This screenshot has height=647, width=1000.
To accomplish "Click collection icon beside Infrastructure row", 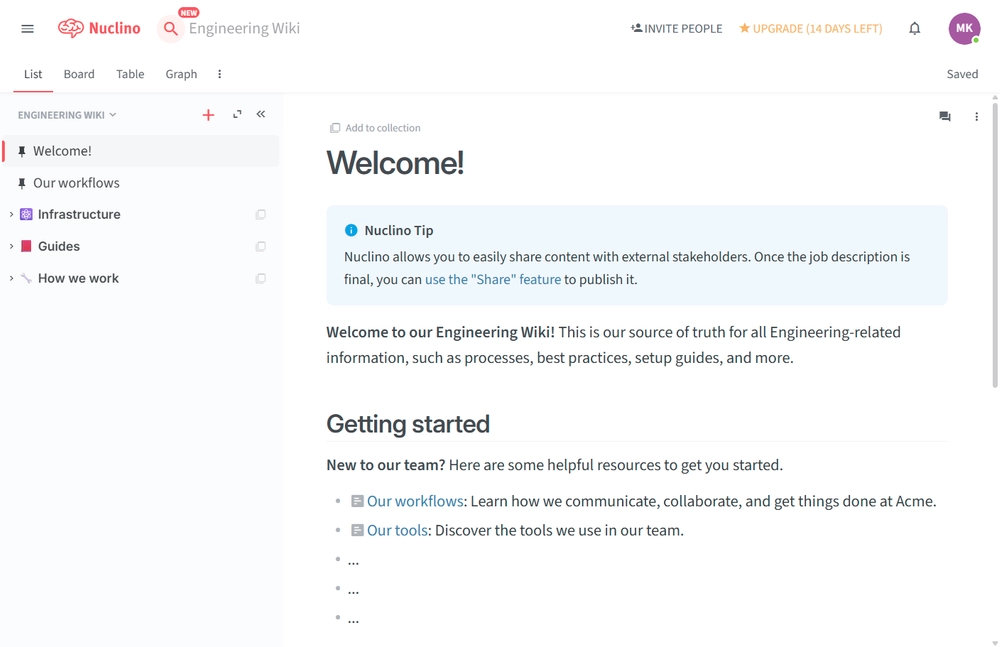I will pyautogui.click(x=261, y=214).
